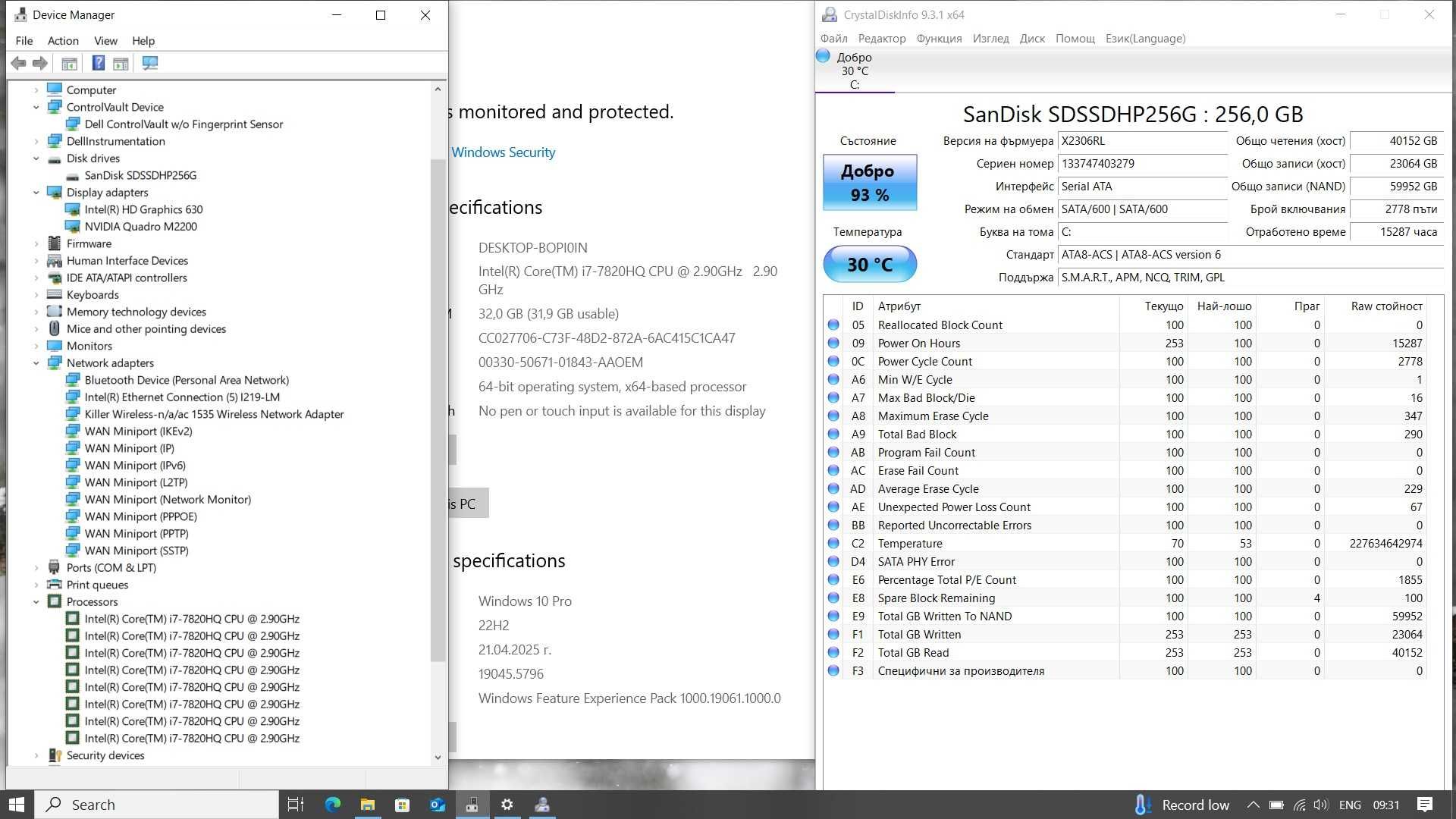
Task: Select the Intel(R) HD Graphics 630 icon
Action: pos(73,210)
